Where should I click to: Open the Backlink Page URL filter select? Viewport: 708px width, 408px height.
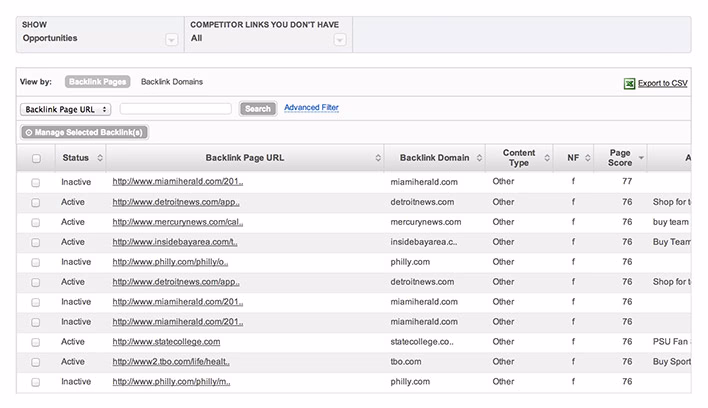[65, 108]
